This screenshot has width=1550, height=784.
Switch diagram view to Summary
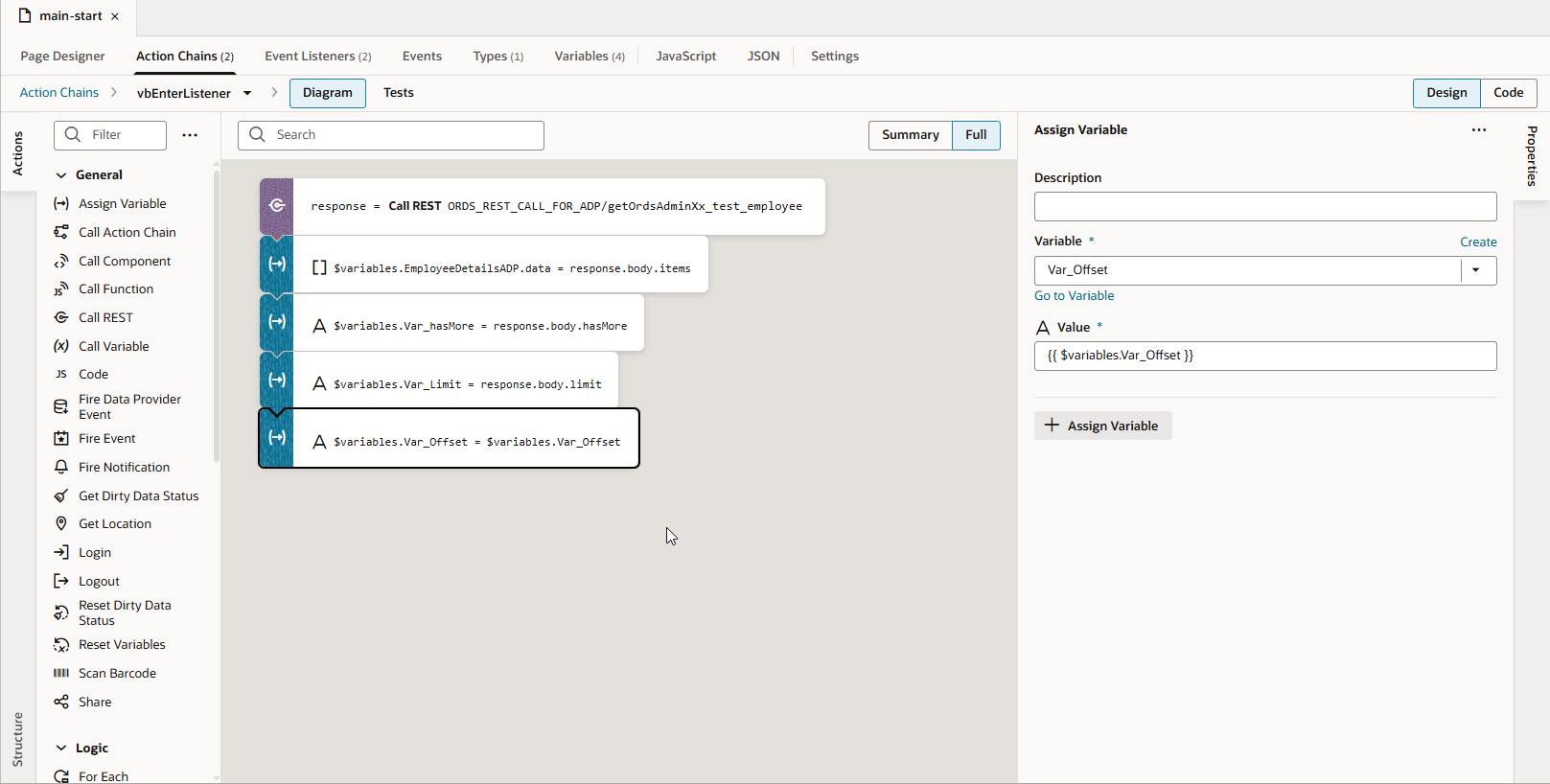[x=910, y=135]
